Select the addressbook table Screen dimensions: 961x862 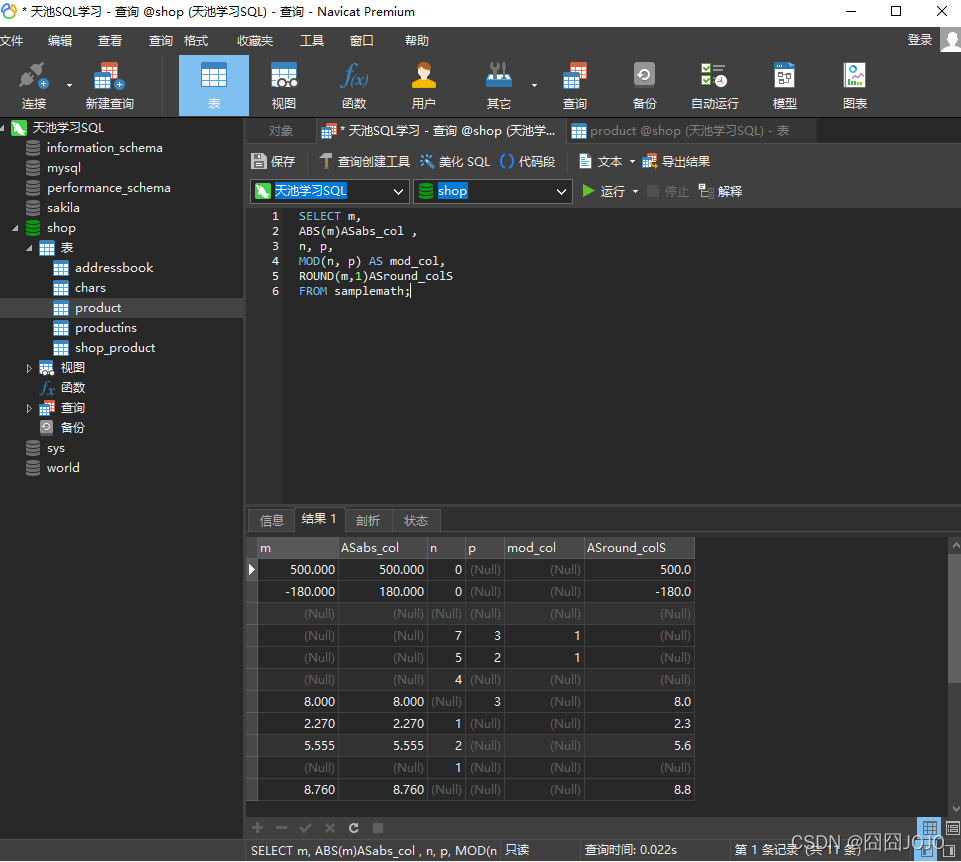(x=114, y=268)
